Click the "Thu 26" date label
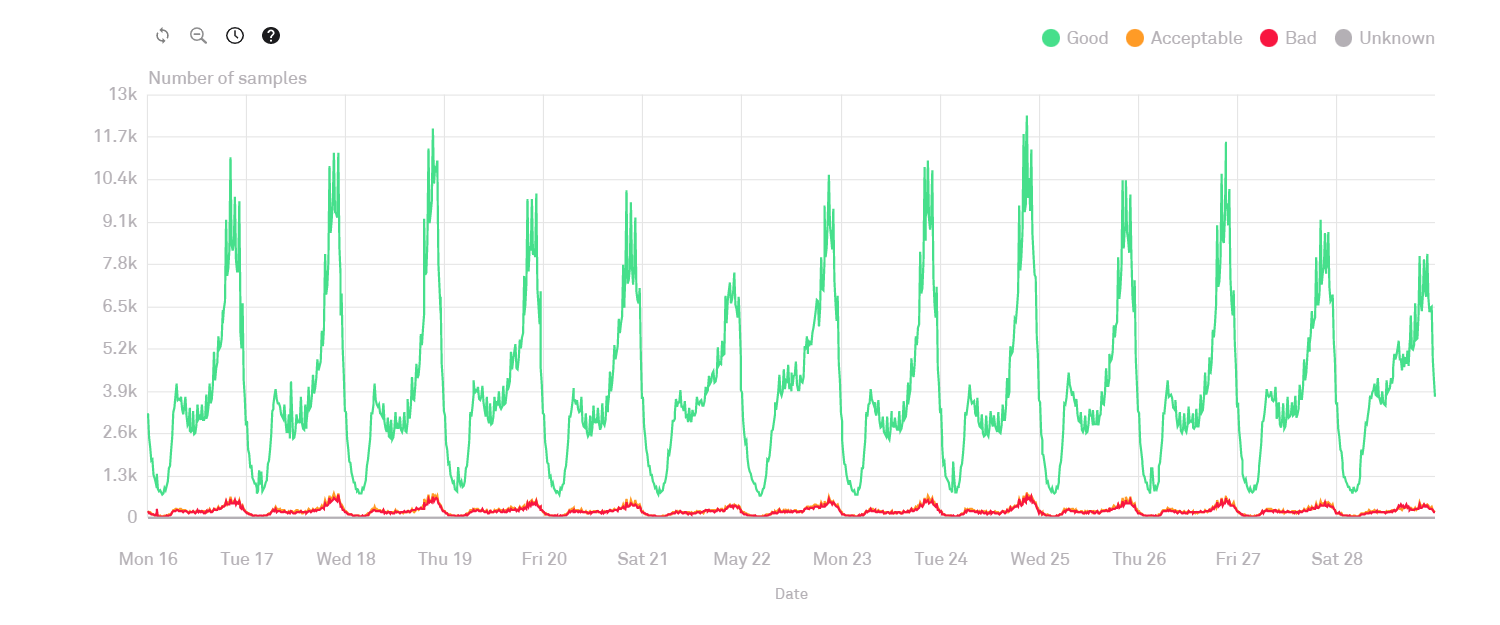 tap(1139, 559)
